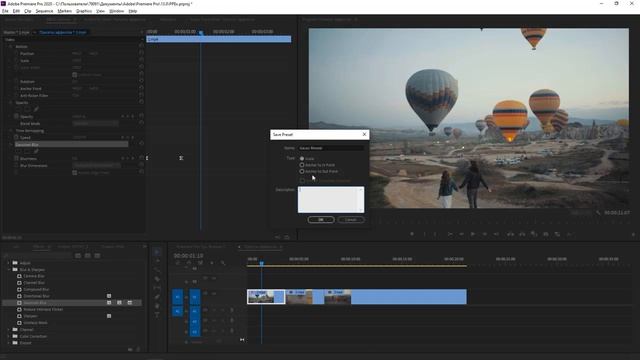Open Blur Dimensions dropdown

coord(97,165)
